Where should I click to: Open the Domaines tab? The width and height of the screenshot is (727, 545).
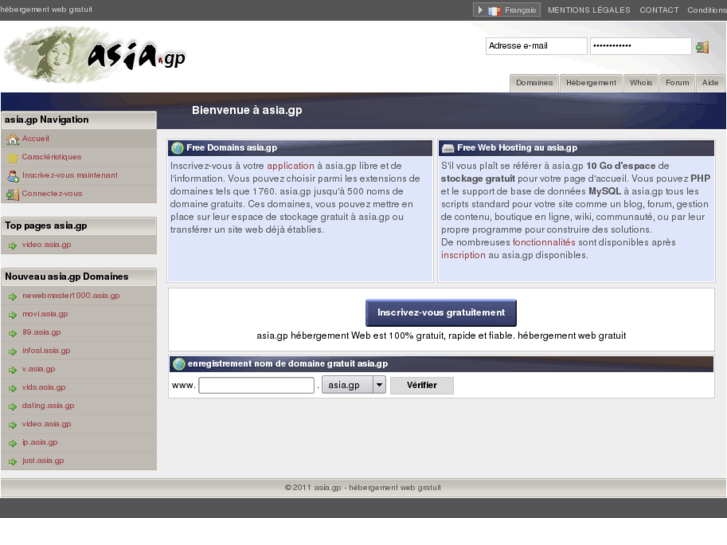click(534, 83)
